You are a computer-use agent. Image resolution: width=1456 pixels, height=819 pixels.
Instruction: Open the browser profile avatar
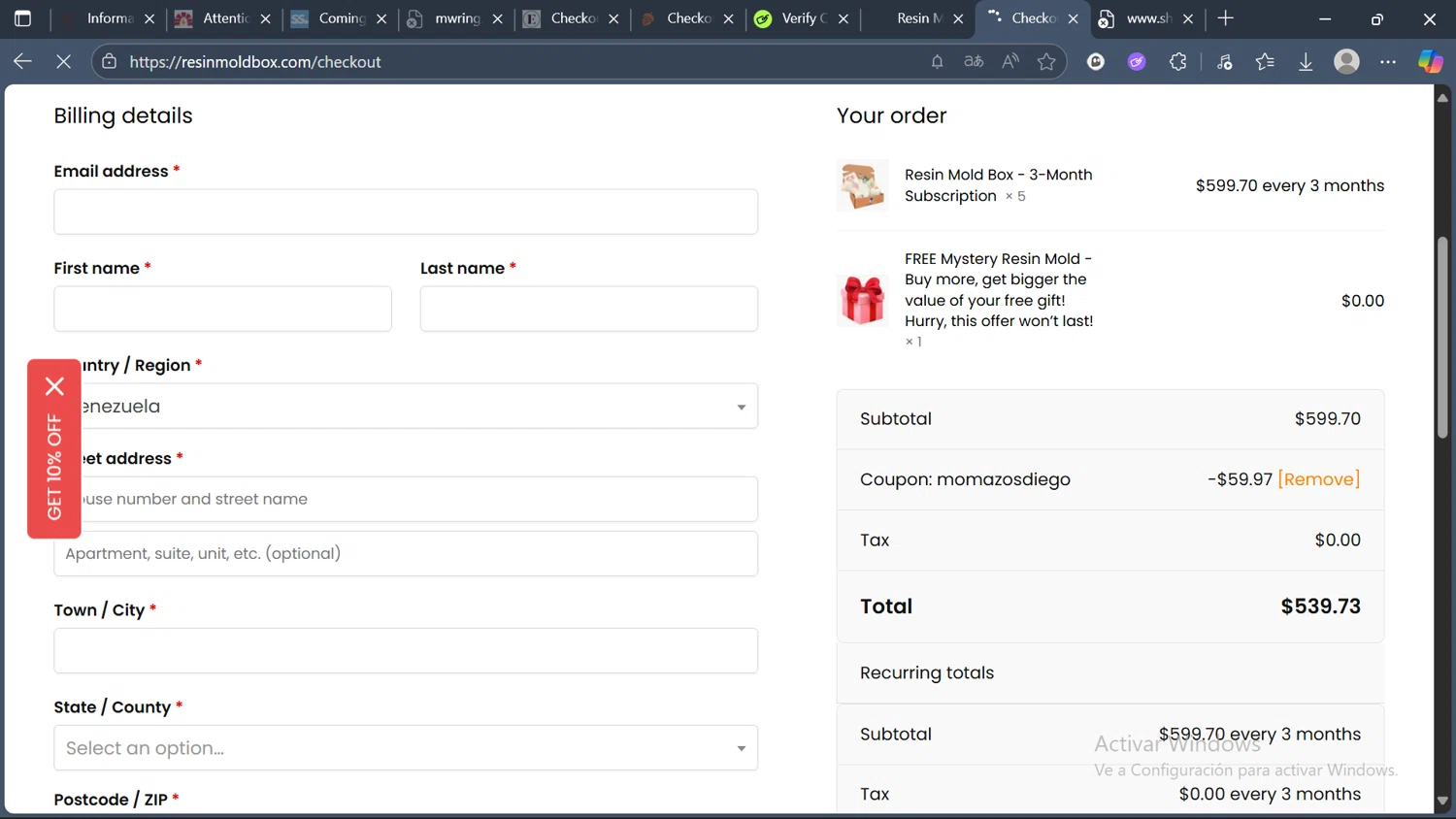point(1346,61)
